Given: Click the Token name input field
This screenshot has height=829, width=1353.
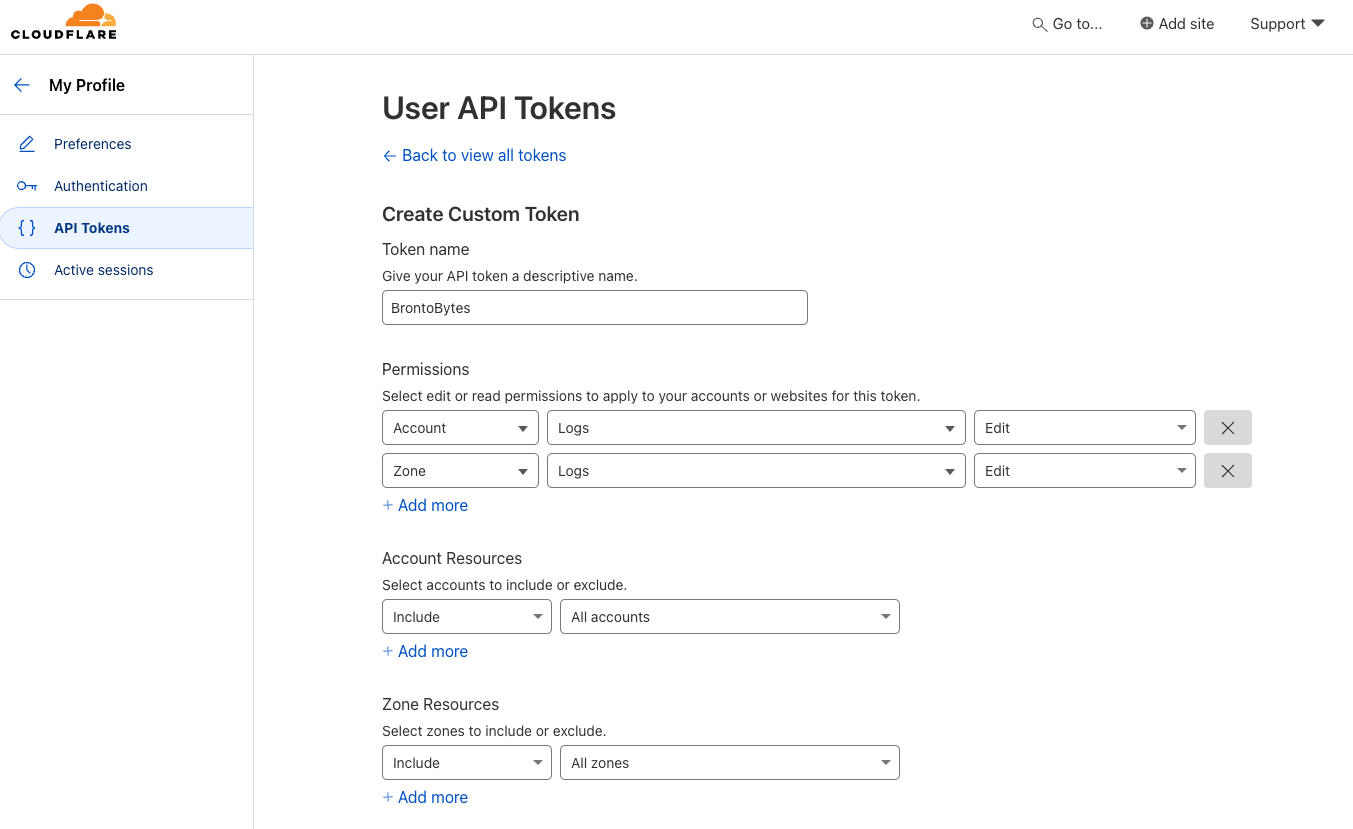Looking at the screenshot, I should coord(594,308).
